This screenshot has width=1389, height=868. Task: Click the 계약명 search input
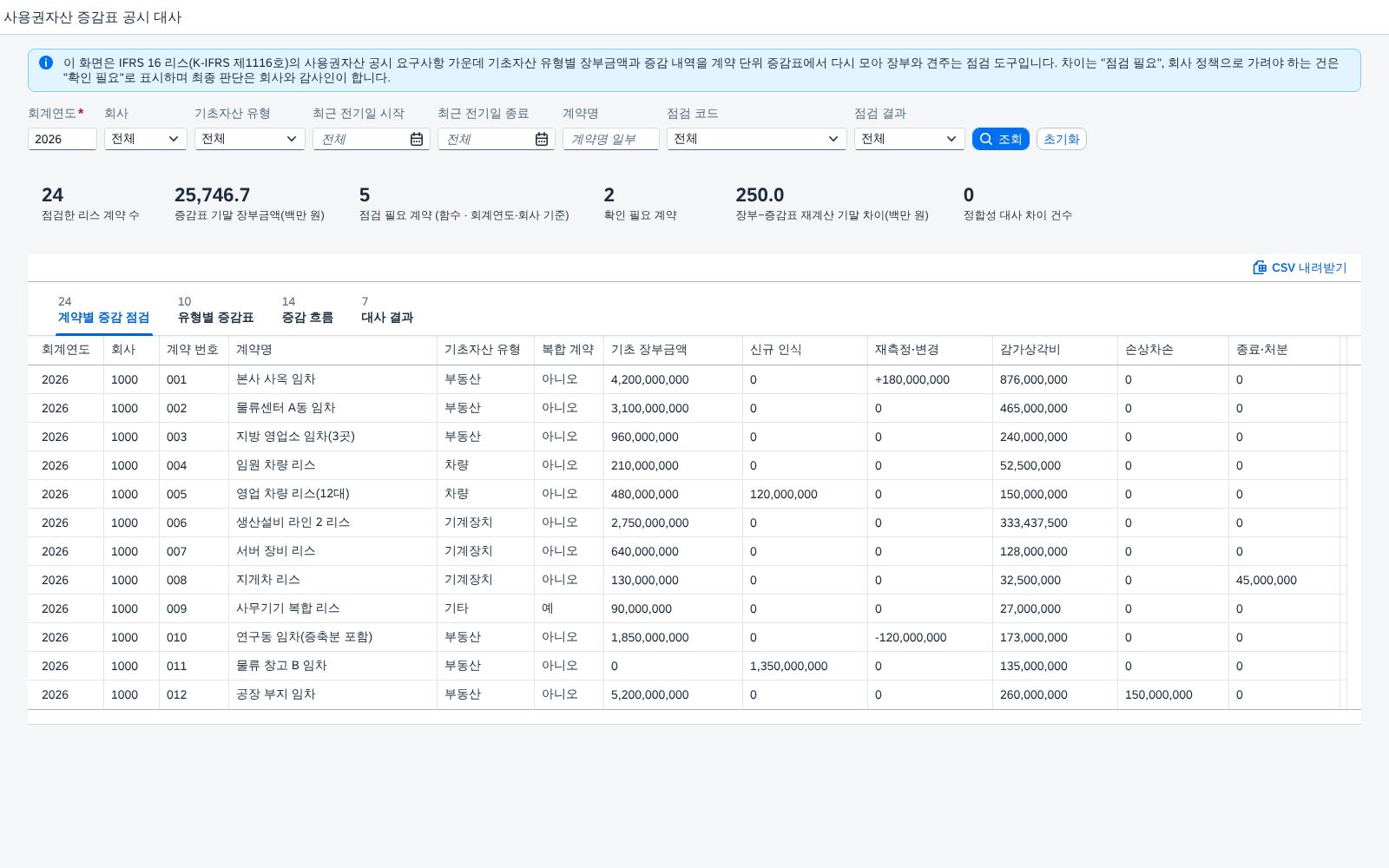click(611, 139)
